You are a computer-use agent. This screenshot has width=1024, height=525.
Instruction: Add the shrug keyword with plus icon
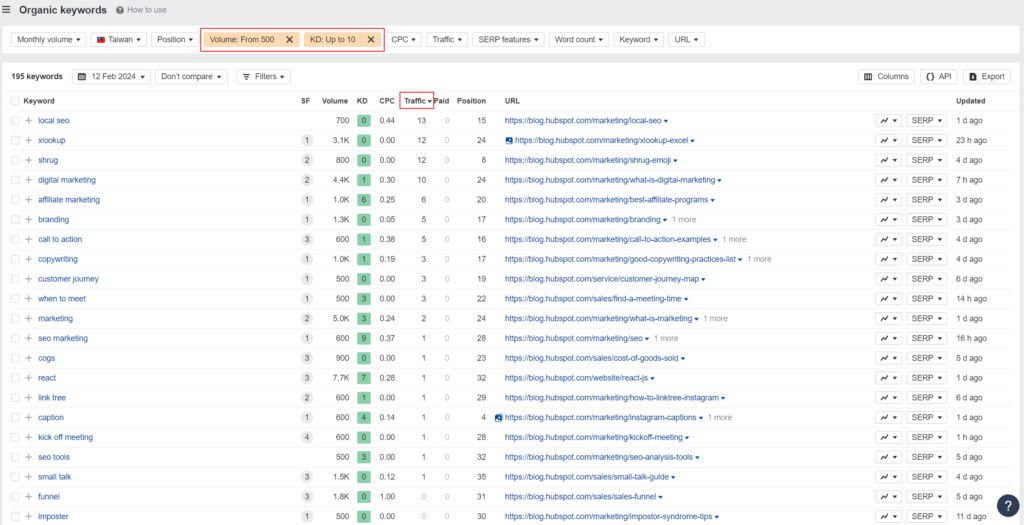(x=28, y=160)
